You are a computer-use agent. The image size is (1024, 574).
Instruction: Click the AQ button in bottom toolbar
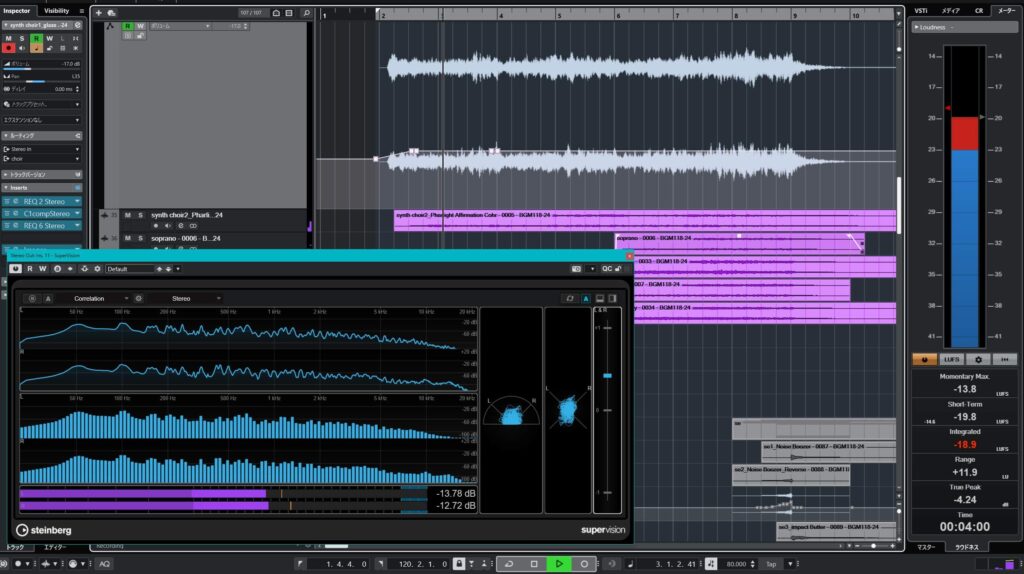click(x=103, y=564)
